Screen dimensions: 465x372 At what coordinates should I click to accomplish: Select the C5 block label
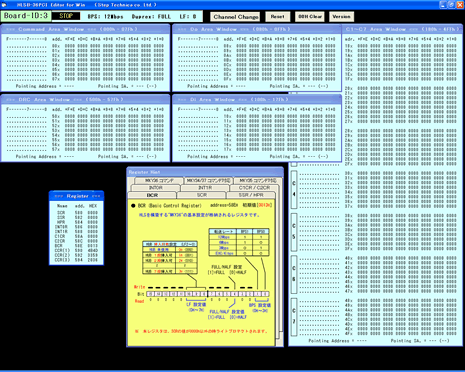click(294, 231)
